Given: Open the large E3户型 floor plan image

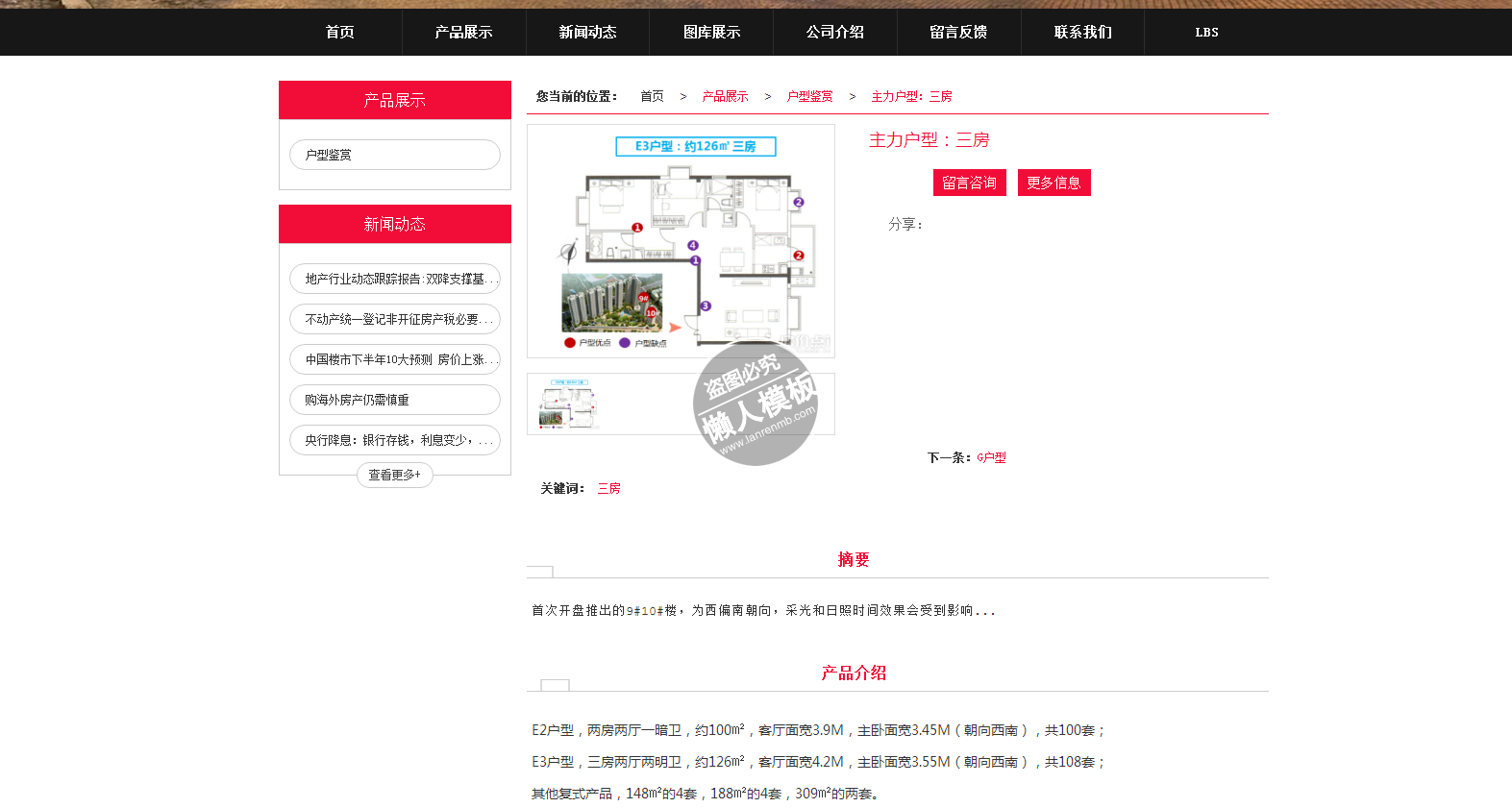Looking at the screenshot, I should coord(681,241).
